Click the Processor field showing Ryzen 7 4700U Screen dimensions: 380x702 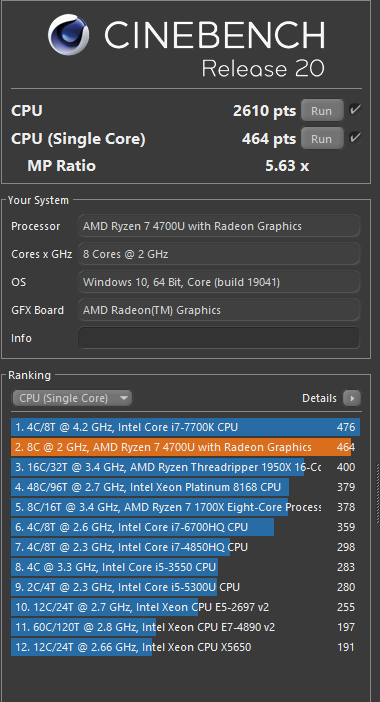219,226
